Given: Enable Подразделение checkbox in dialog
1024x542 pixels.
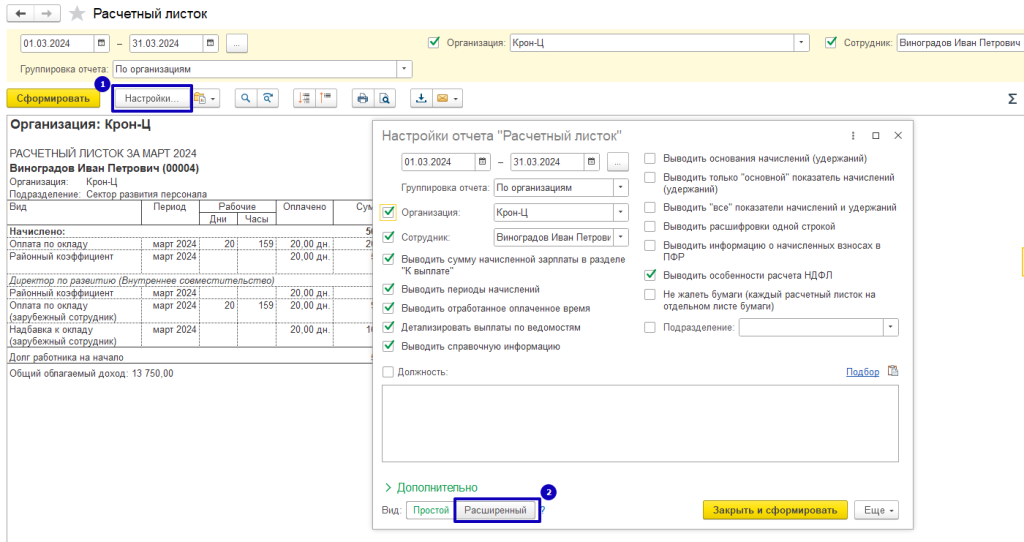Looking at the screenshot, I should 650,327.
